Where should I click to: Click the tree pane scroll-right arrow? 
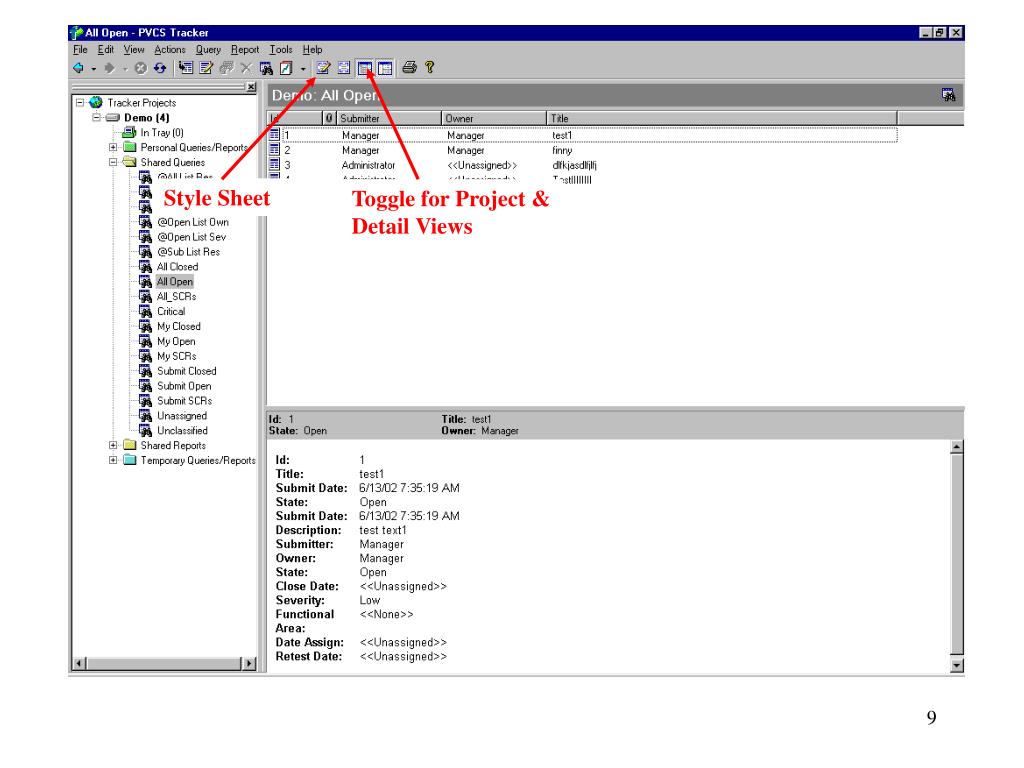(x=249, y=664)
